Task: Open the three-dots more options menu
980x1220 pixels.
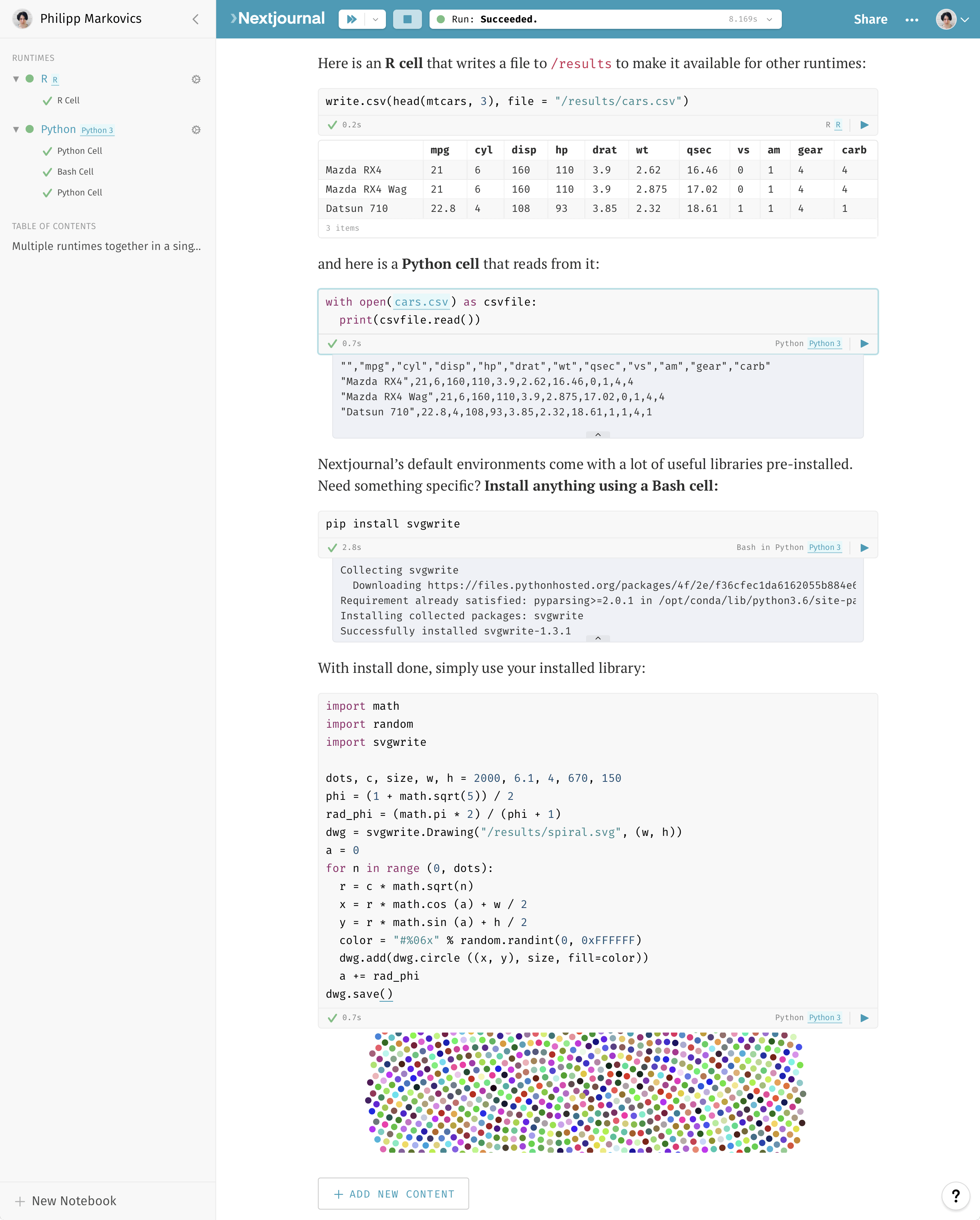Action: point(912,20)
